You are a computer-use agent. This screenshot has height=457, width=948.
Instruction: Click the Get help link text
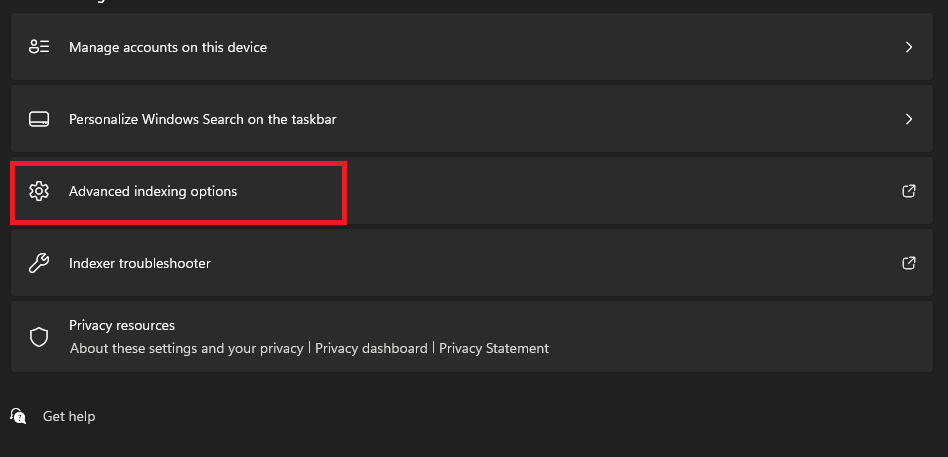tap(69, 416)
